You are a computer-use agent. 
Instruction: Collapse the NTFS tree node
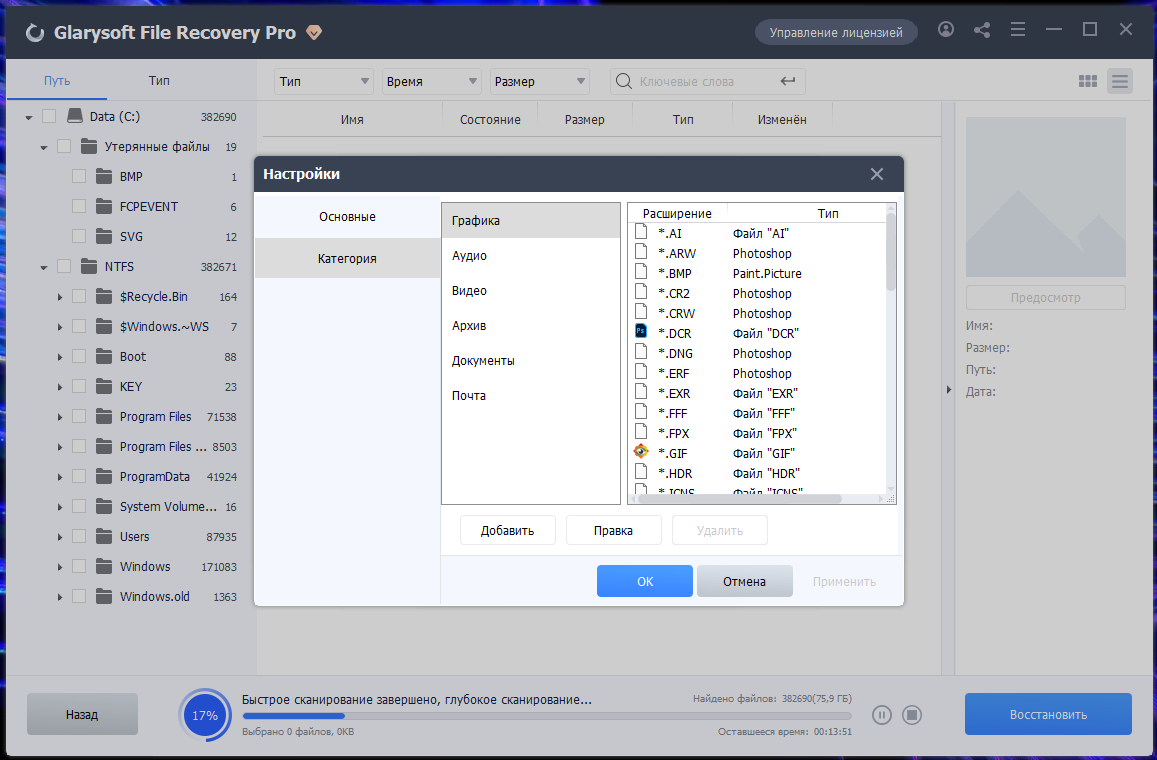44,267
